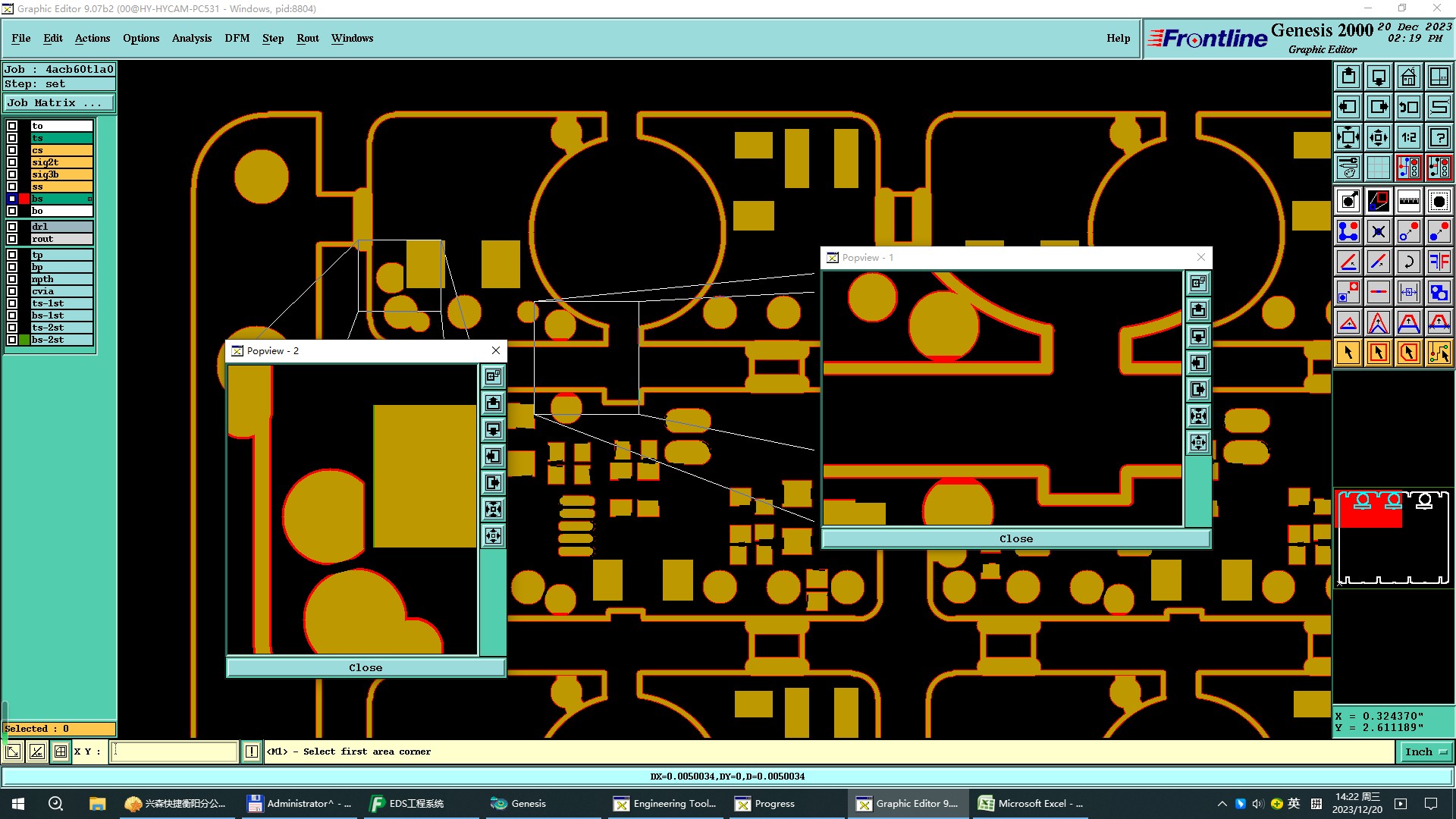Click the pan up arrow icon
This screenshot has height=819, width=1456.
pyautogui.click(x=1348, y=77)
